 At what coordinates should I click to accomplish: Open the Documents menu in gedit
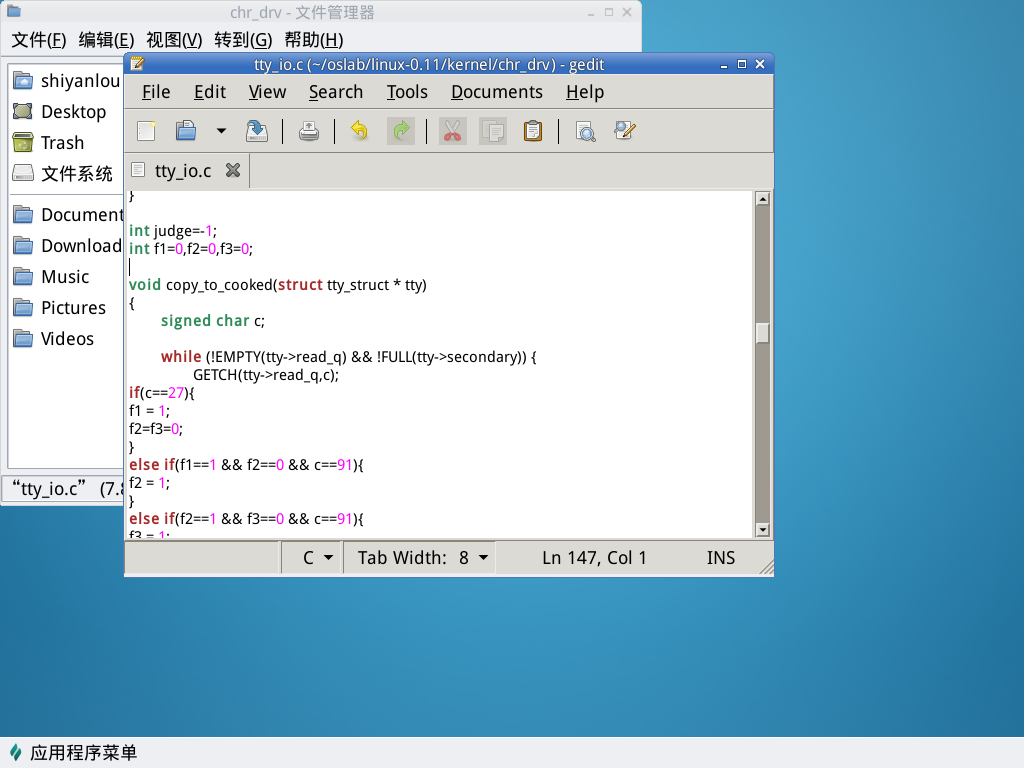click(x=496, y=92)
